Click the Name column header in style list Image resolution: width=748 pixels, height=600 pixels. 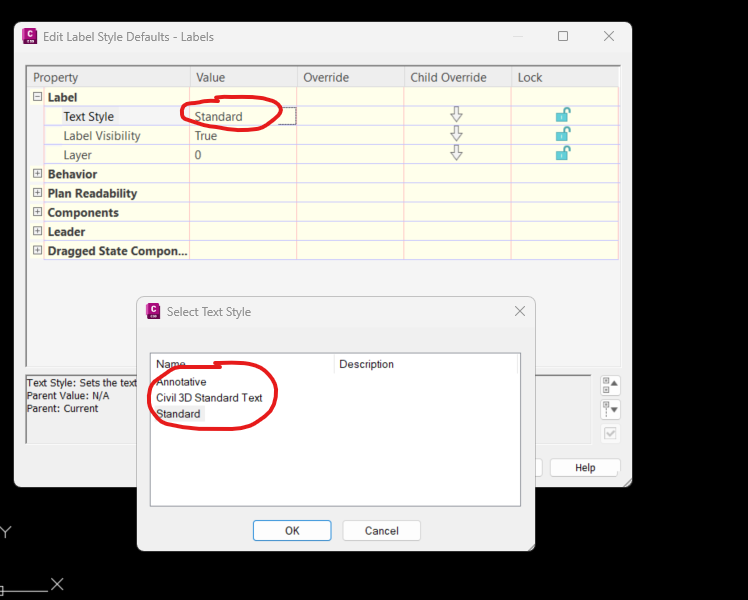coord(242,364)
